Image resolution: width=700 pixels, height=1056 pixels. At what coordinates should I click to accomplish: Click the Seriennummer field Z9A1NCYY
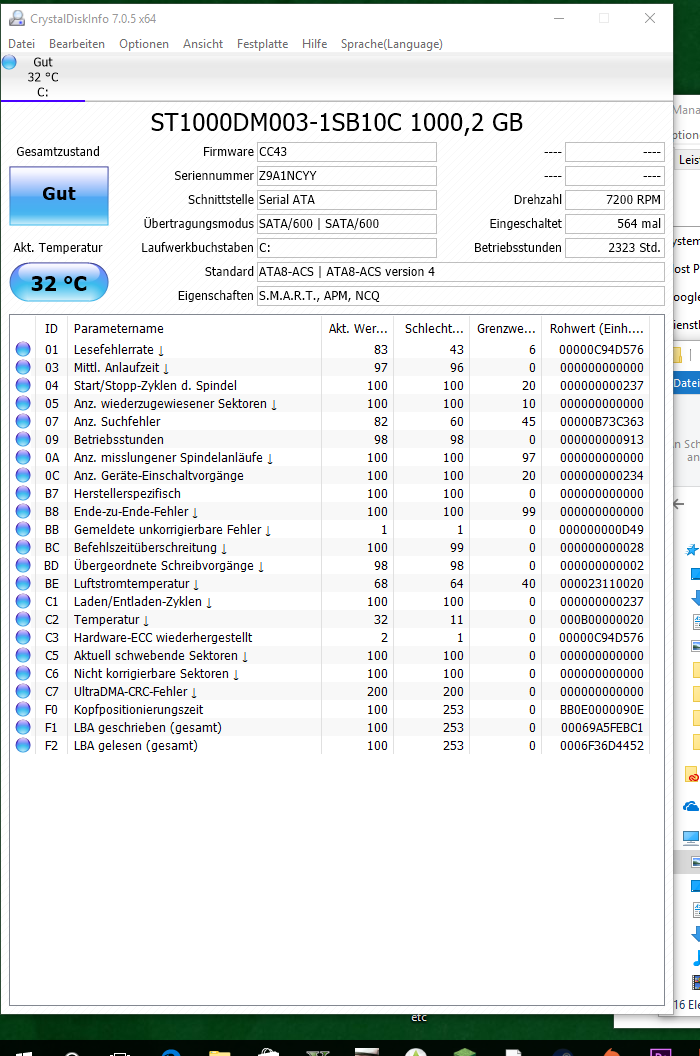click(346, 176)
